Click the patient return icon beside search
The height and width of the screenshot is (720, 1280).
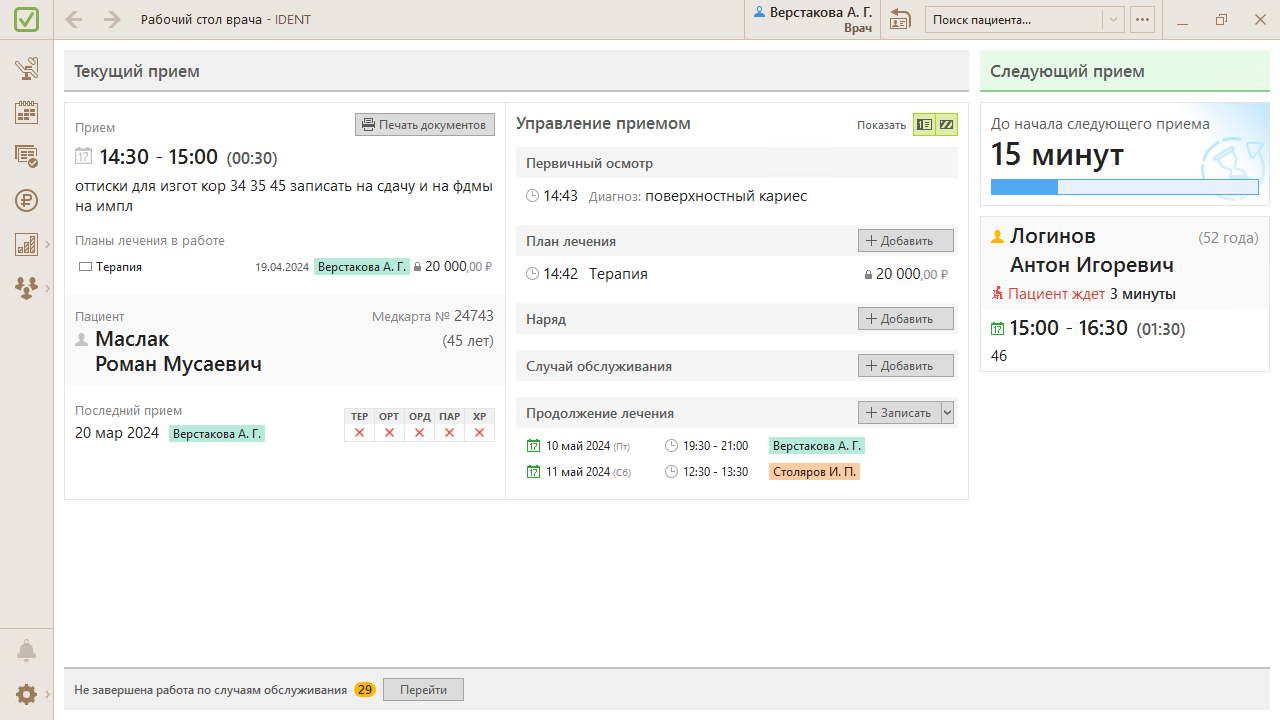(900, 20)
